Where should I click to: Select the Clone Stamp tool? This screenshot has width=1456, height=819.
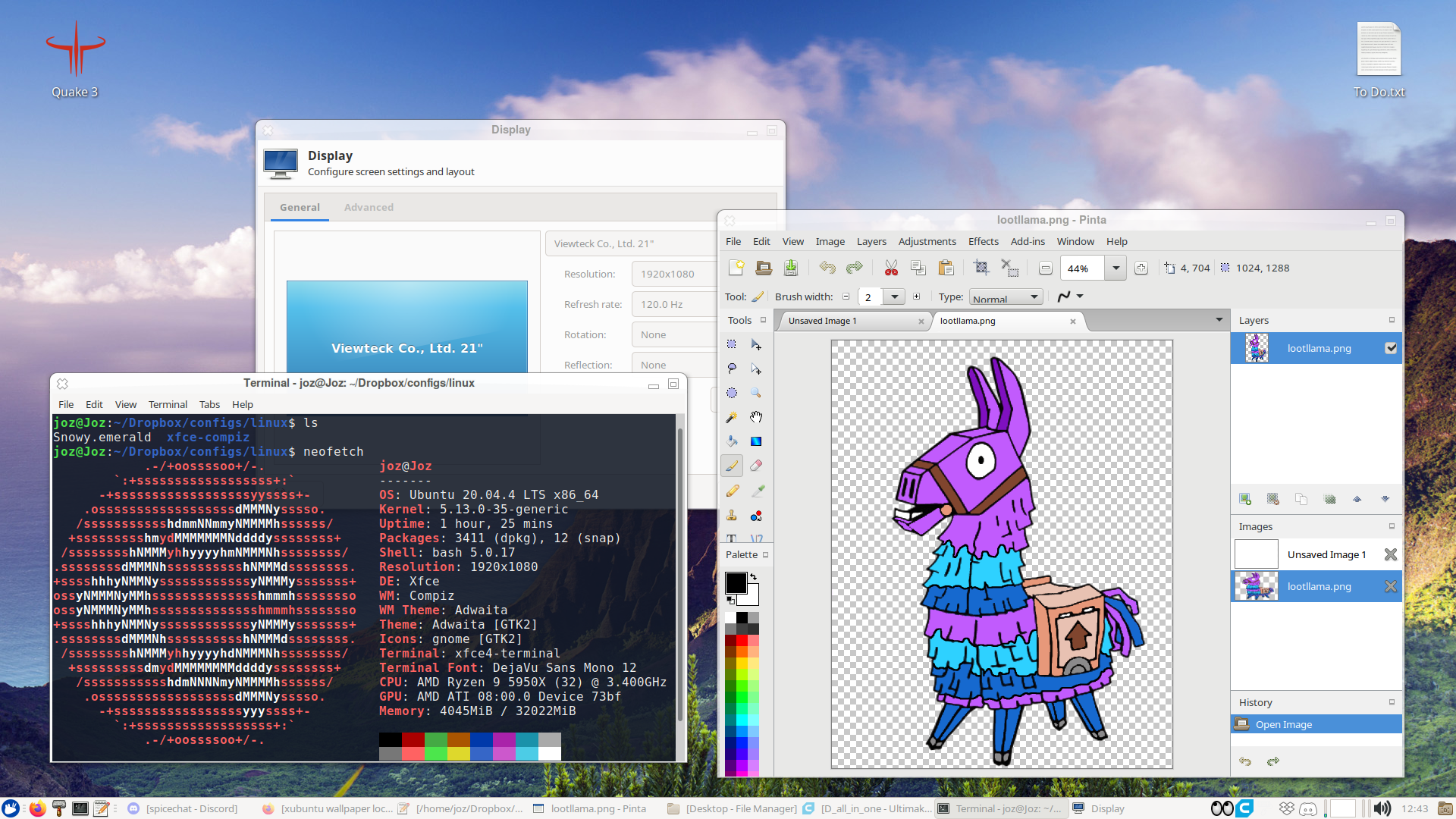[x=732, y=516]
